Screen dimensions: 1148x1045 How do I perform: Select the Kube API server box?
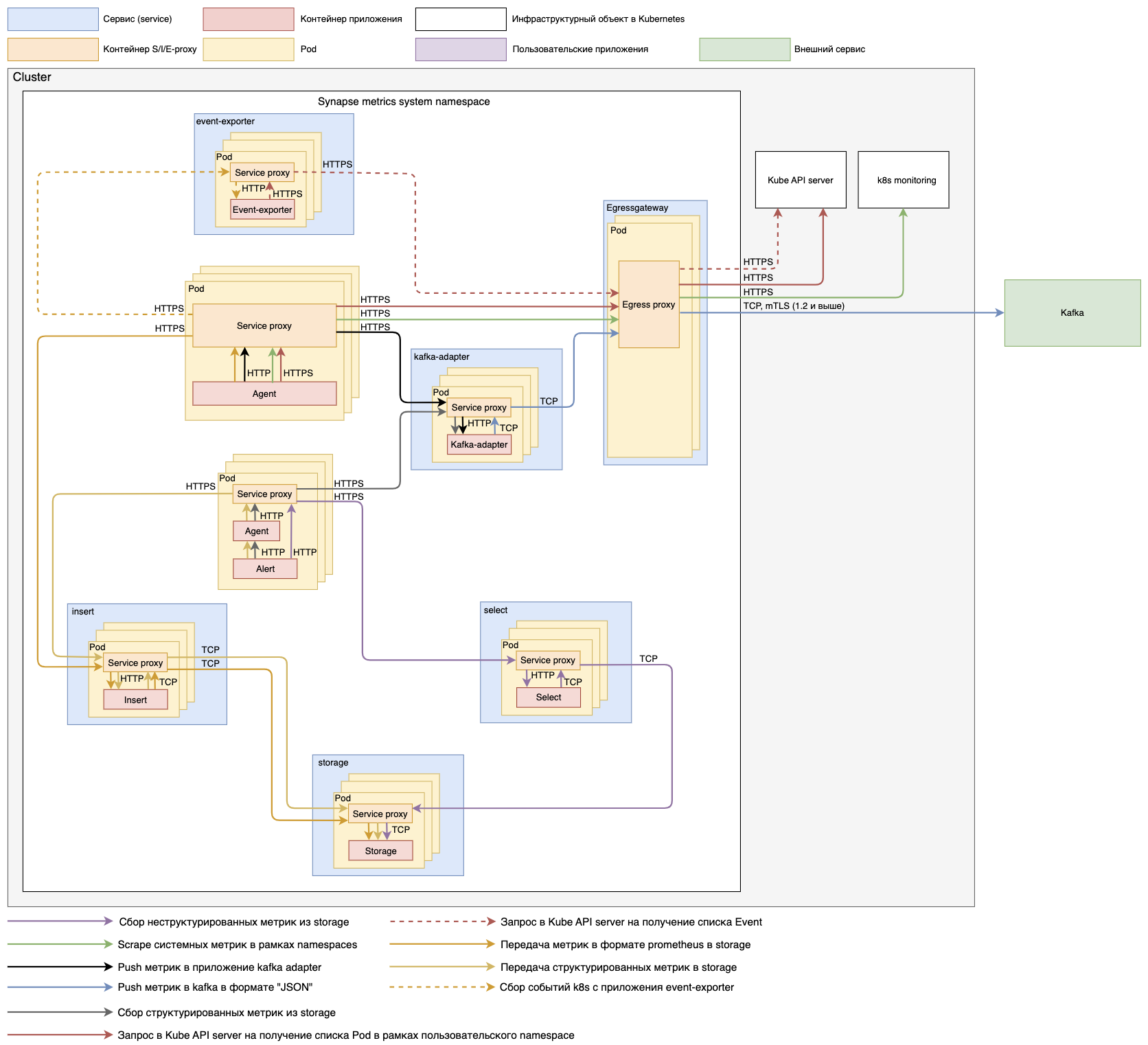[x=800, y=180]
